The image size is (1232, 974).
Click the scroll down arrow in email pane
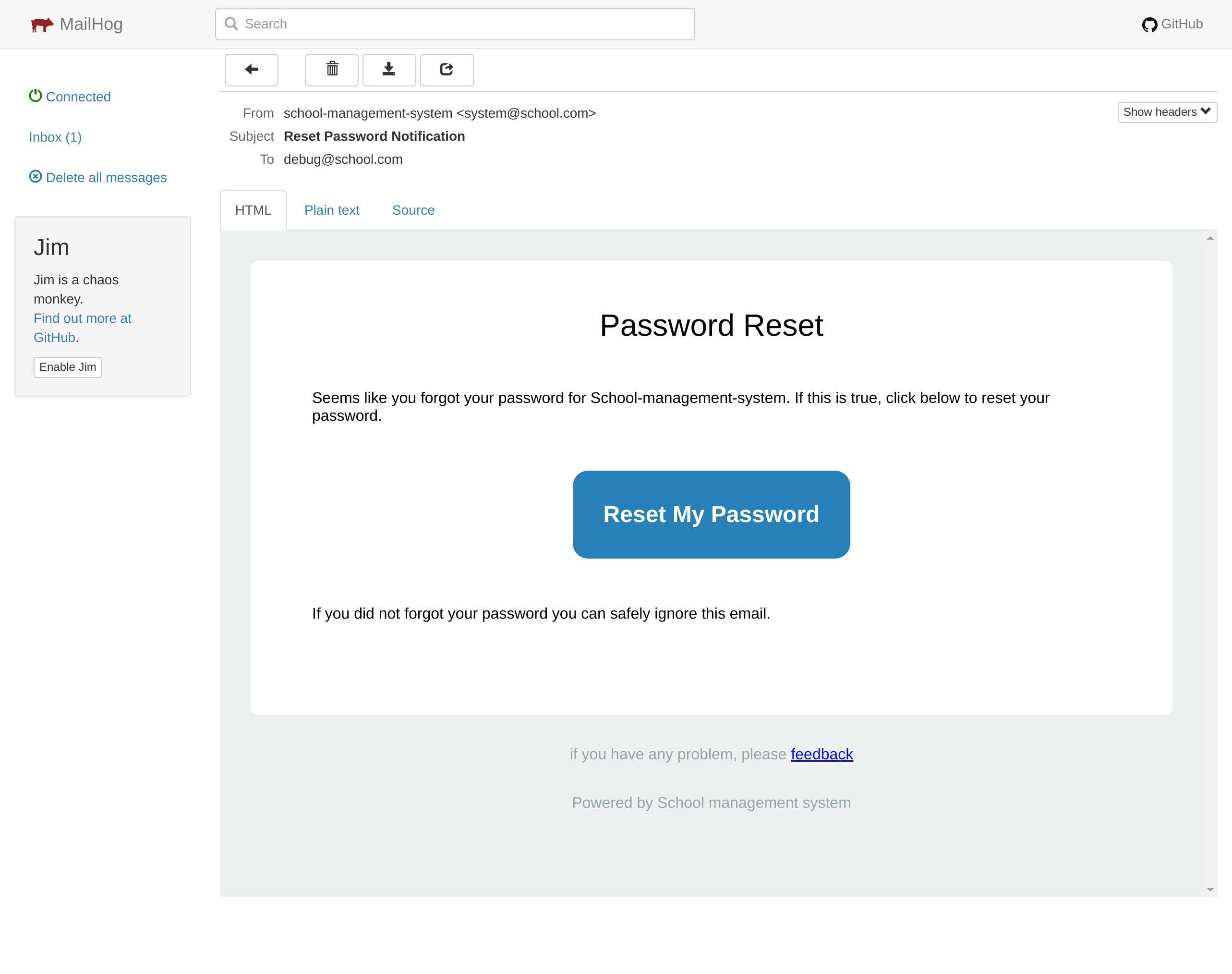1210,889
